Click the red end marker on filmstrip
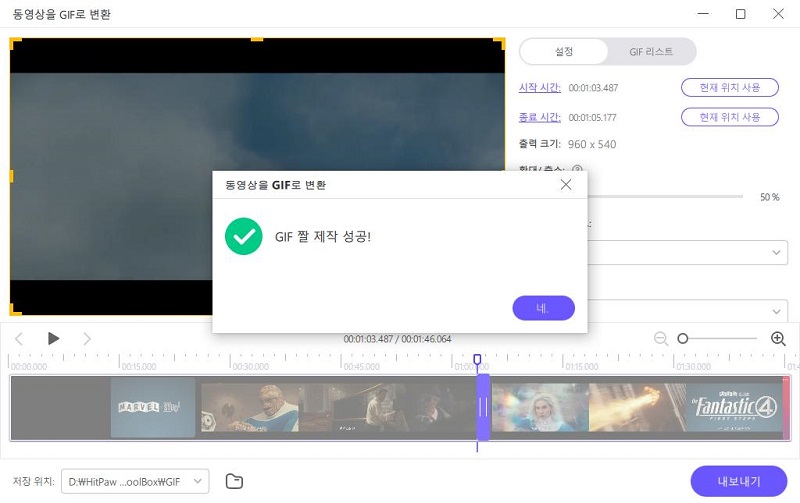This screenshot has height=503, width=800. tap(786, 407)
